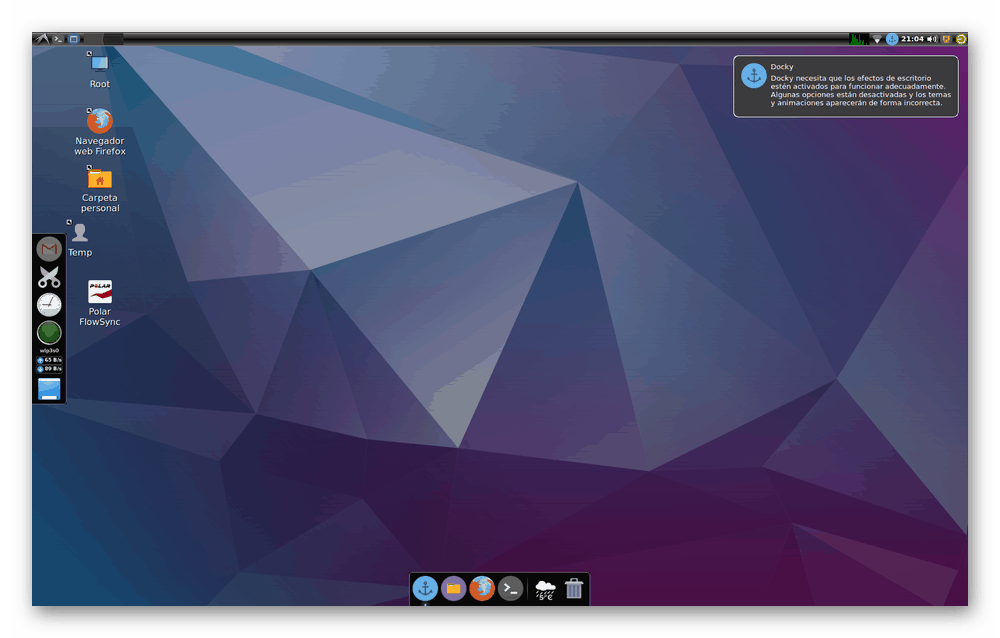The width and height of the screenshot is (1000, 638).
Task: Open file manager from bottom dock
Action: coord(453,588)
